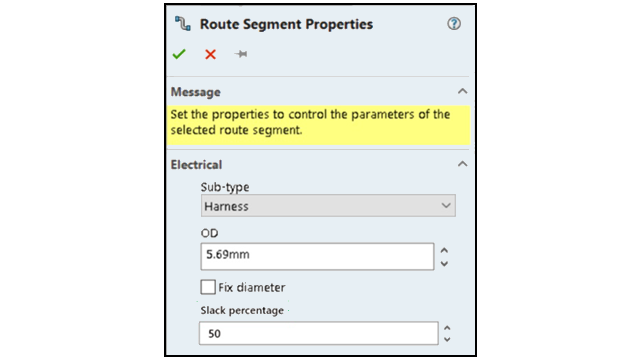Collapse the Electrical section chevron
Image resolution: width=640 pixels, height=360 pixels.
click(x=462, y=164)
